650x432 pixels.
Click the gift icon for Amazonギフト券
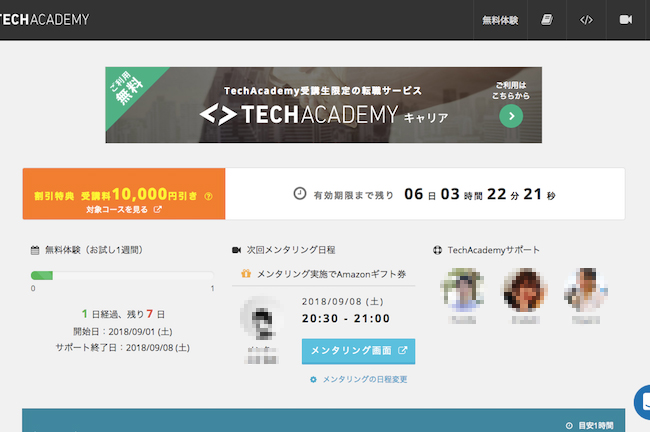pos(246,273)
